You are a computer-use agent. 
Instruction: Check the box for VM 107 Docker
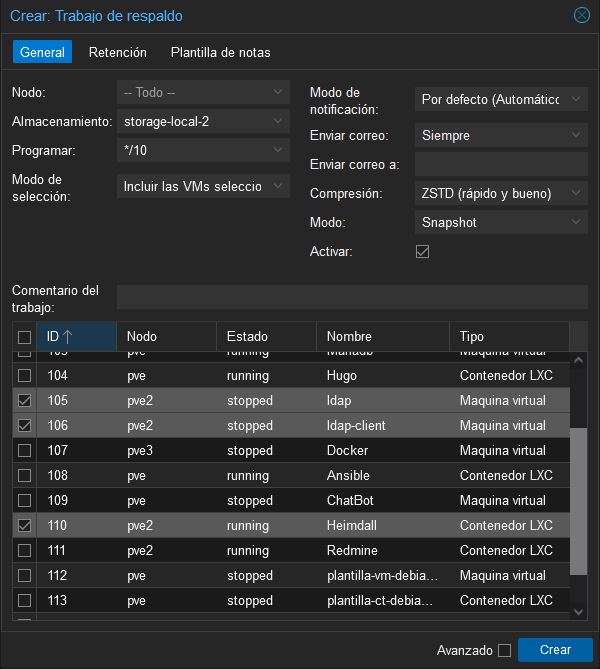pos(24,451)
